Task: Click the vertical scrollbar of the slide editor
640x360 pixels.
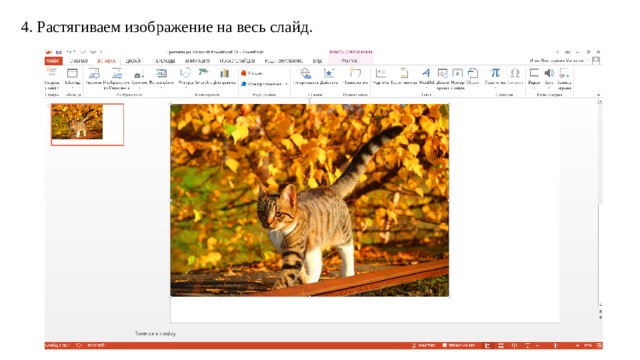Action: 600,204
